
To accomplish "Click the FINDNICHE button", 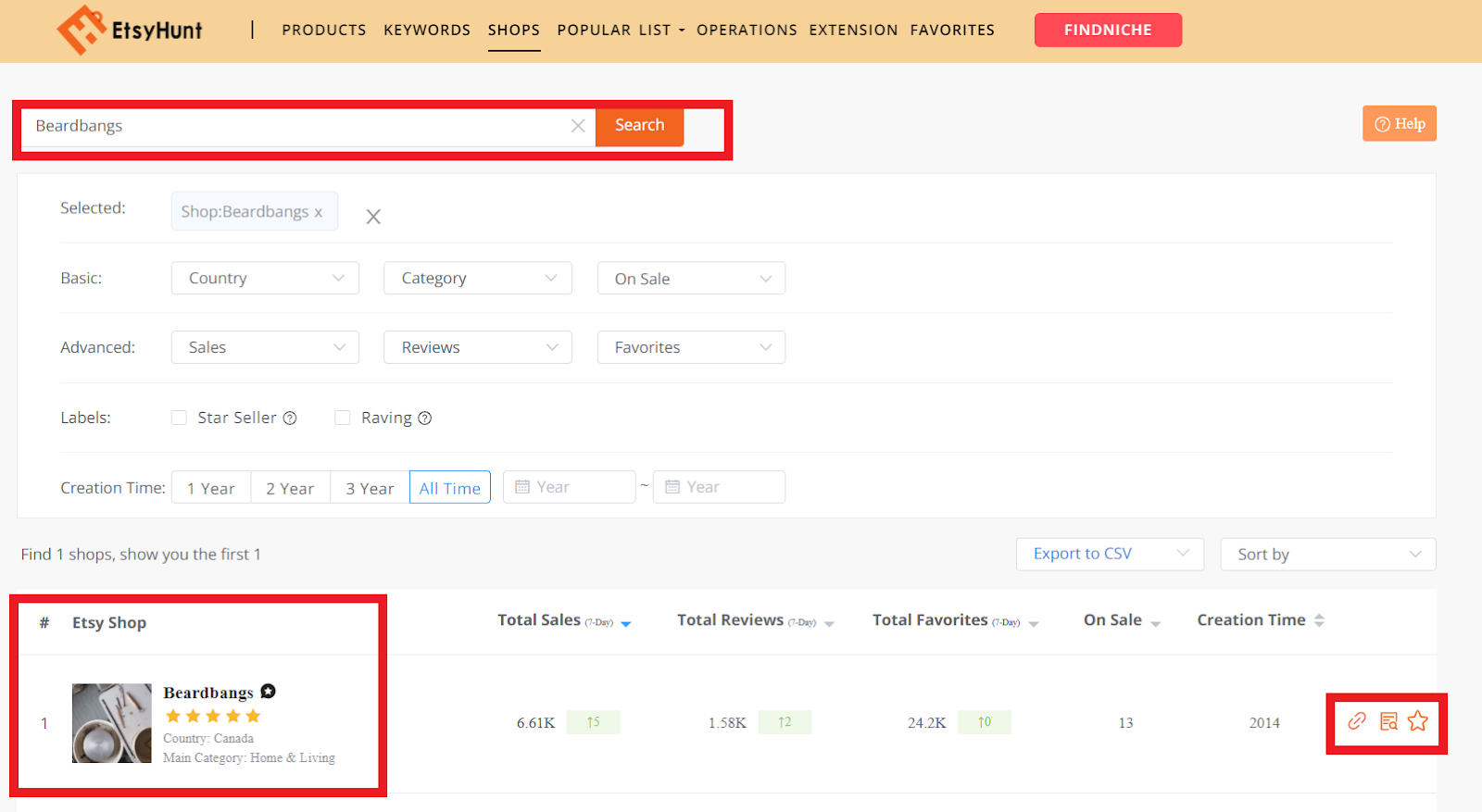I will (x=1108, y=30).
